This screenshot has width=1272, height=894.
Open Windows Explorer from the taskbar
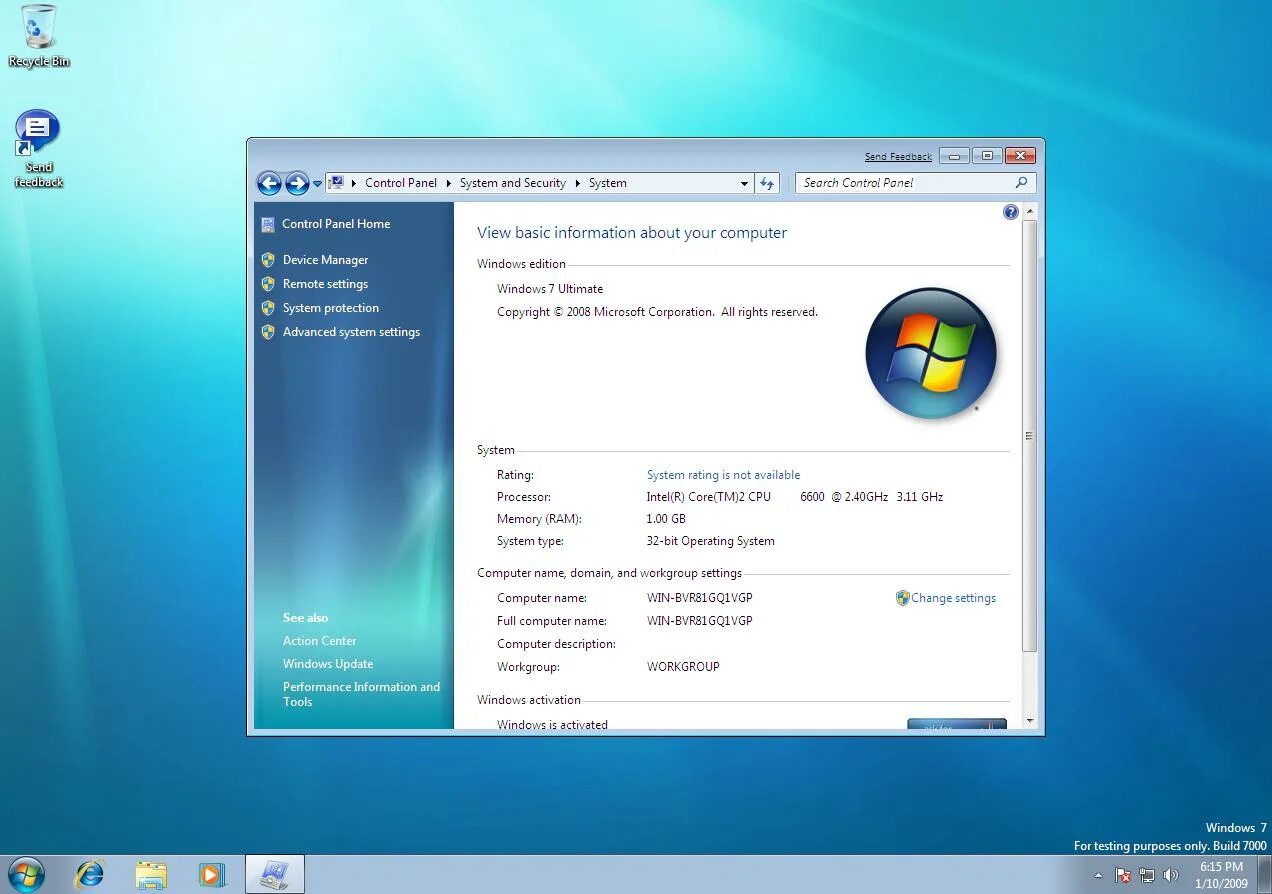pos(150,873)
